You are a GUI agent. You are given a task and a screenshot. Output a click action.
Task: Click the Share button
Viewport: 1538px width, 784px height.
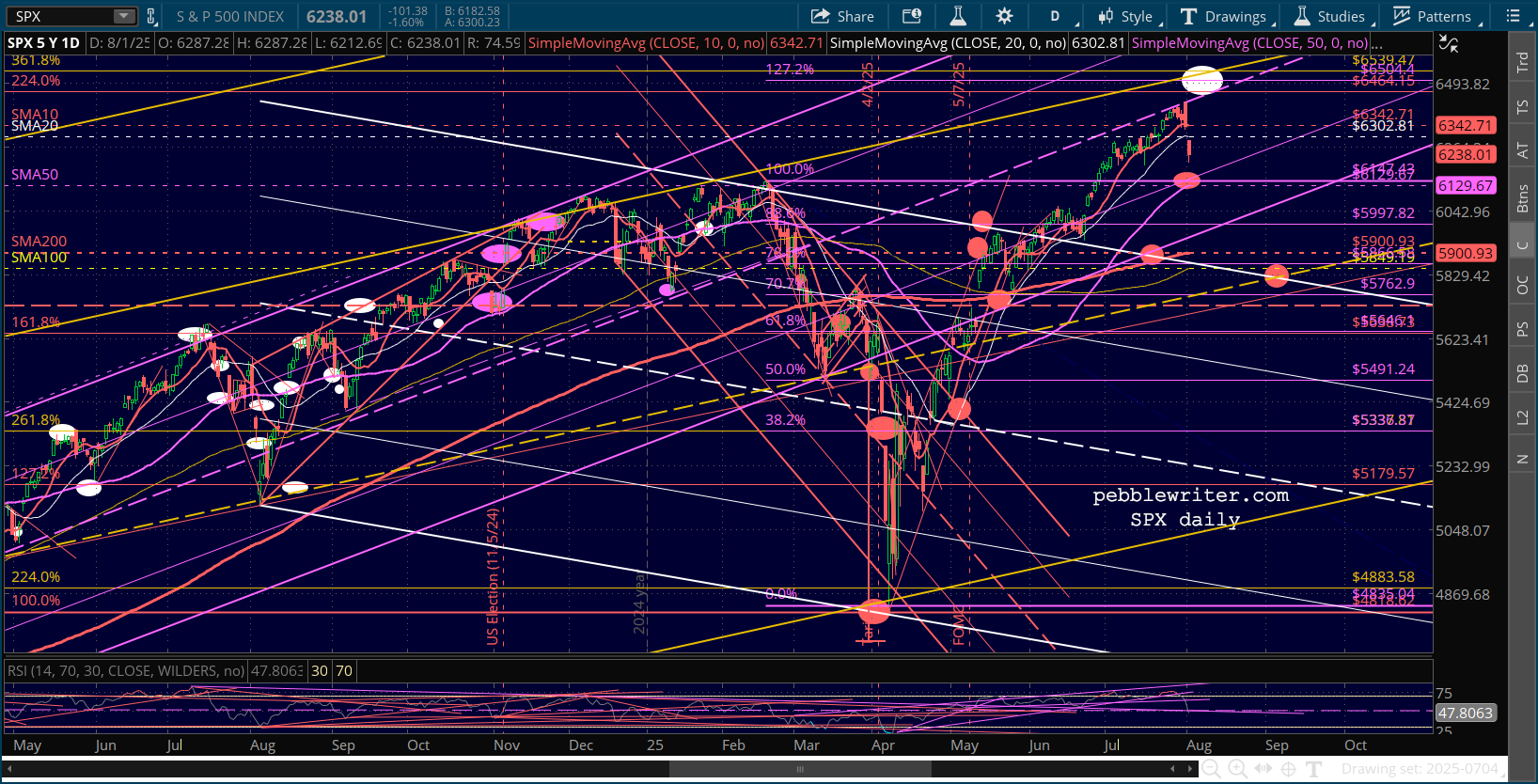[842, 16]
